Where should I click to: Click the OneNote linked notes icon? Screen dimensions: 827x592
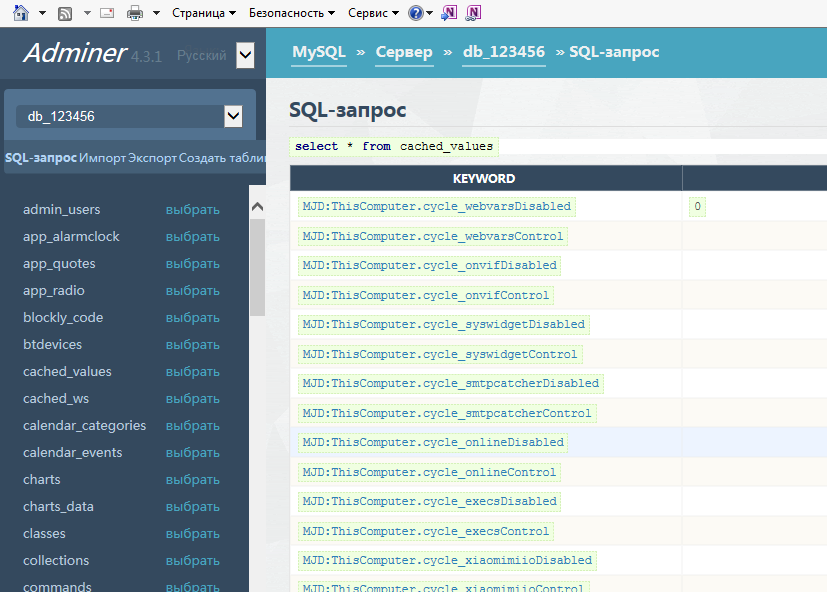point(473,13)
